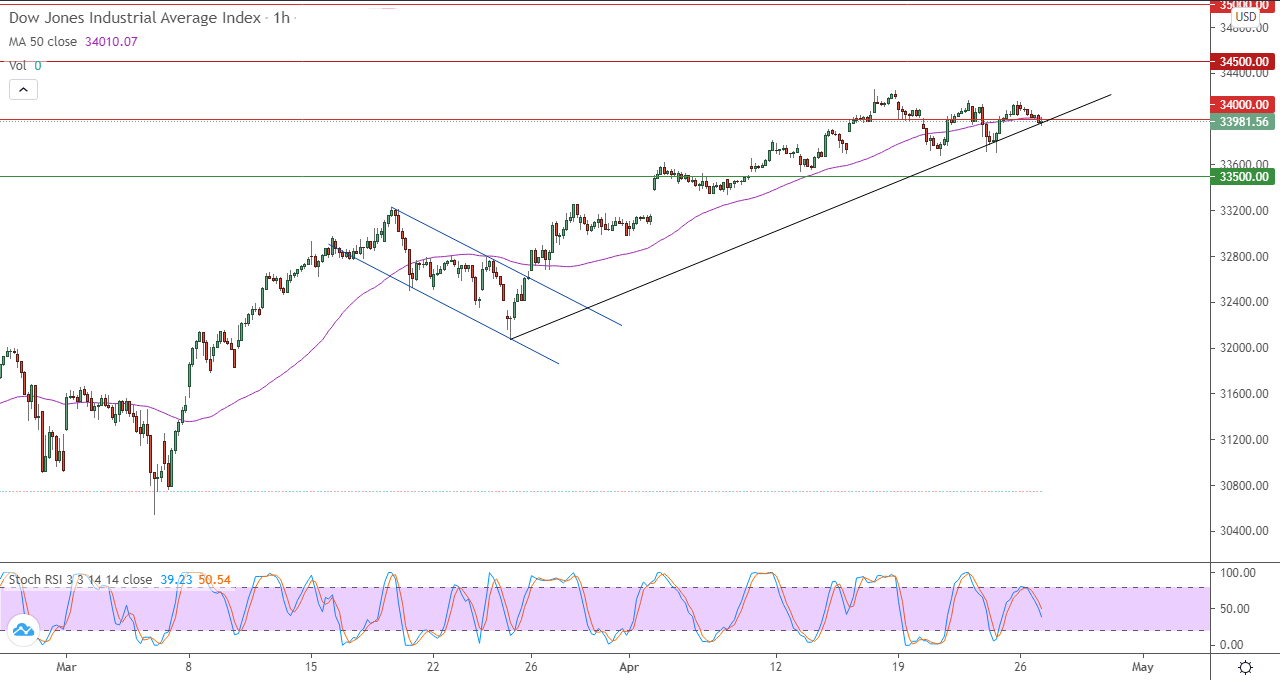Click the TradingView cloud logo icon
Image resolution: width=1280 pixels, height=680 pixels.
click(22, 630)
